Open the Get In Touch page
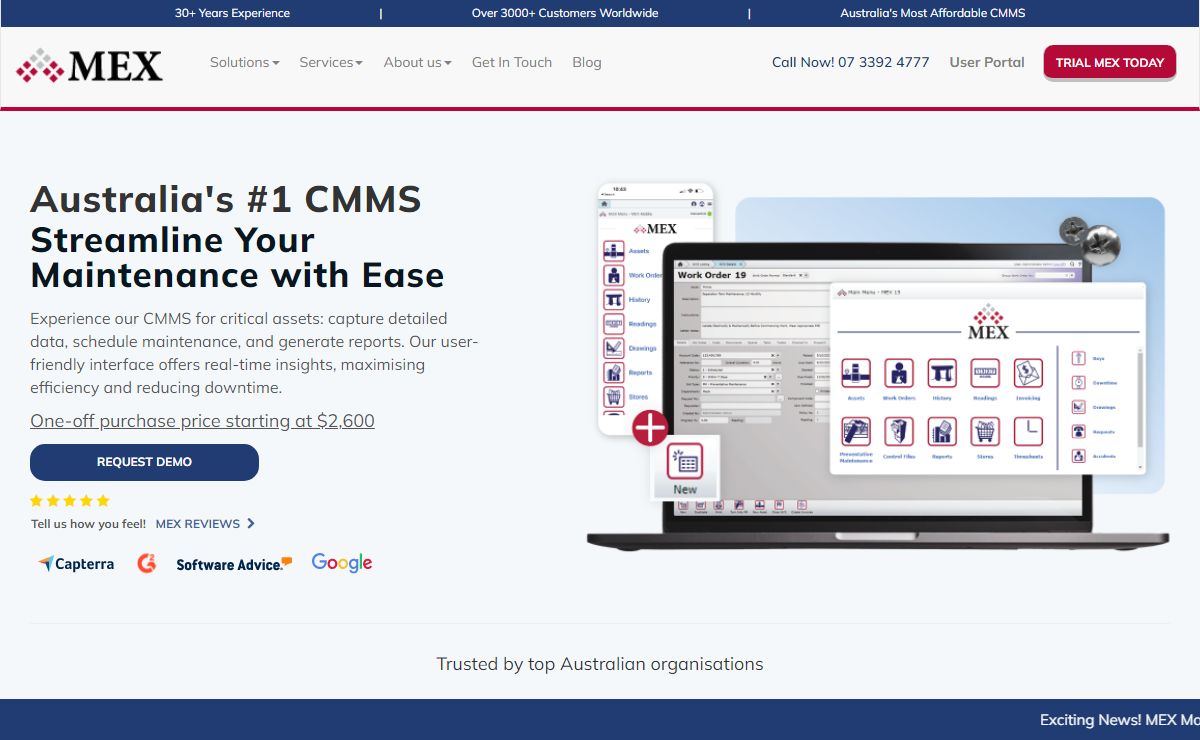Viewport: 1200px width, 740px height. (512, 62)
